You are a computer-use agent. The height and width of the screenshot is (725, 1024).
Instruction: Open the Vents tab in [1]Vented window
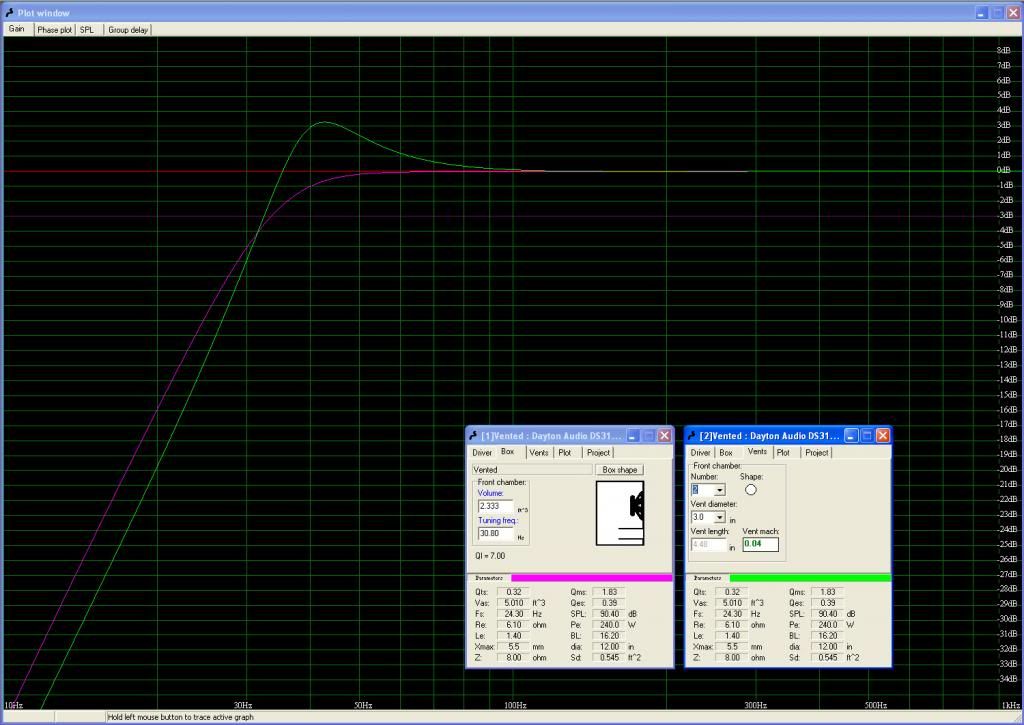click(x=539, y=453)
